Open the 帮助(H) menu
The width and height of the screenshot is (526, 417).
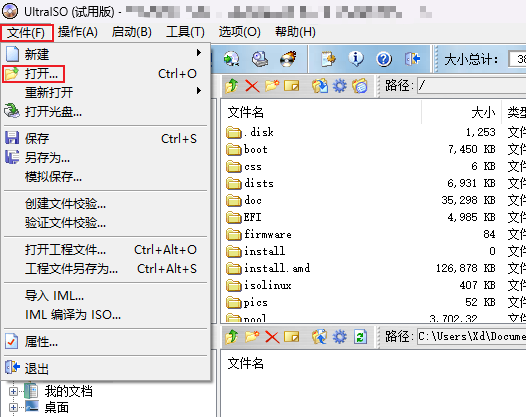[295, 32]
